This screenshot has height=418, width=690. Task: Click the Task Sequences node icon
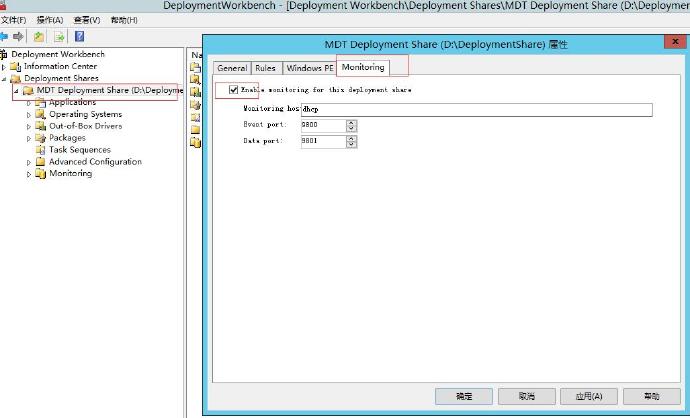[x=40, y=150]
